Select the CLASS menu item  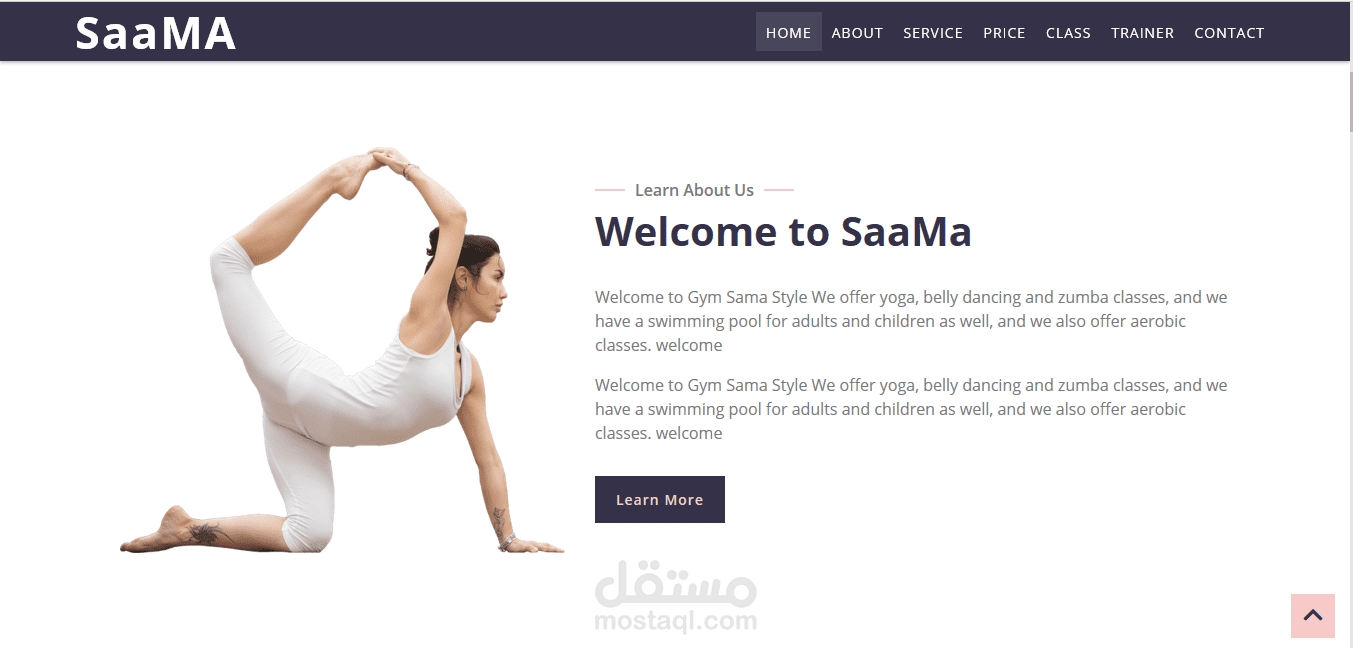pyautogui.click(x=1068, y=32)
